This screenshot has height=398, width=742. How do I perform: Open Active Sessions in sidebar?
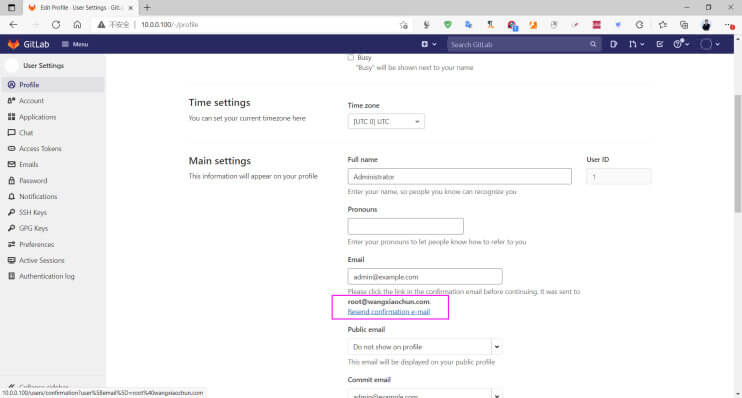pos(52,260)
